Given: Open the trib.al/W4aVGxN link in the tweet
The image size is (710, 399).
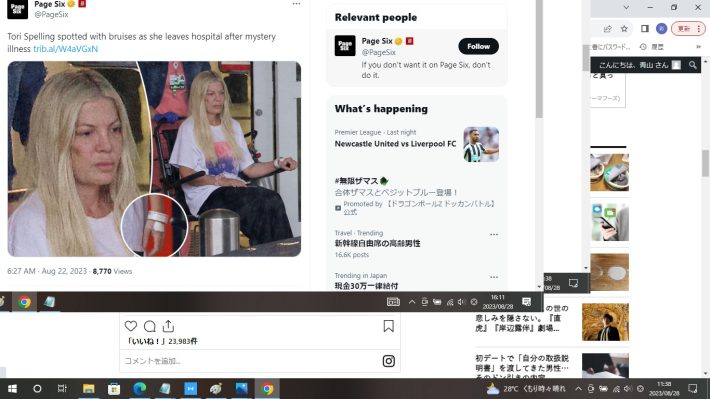Looking at the screenshot, I should point(65,48).
